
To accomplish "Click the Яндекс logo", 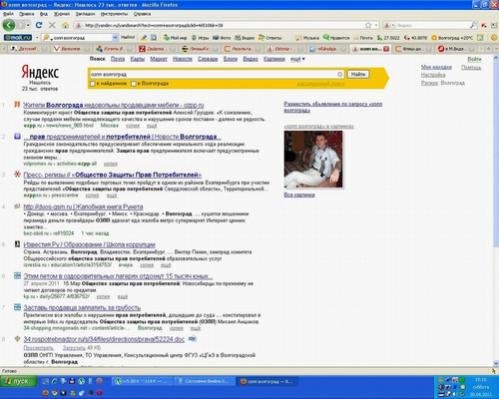I will click(x=40, y=72).
